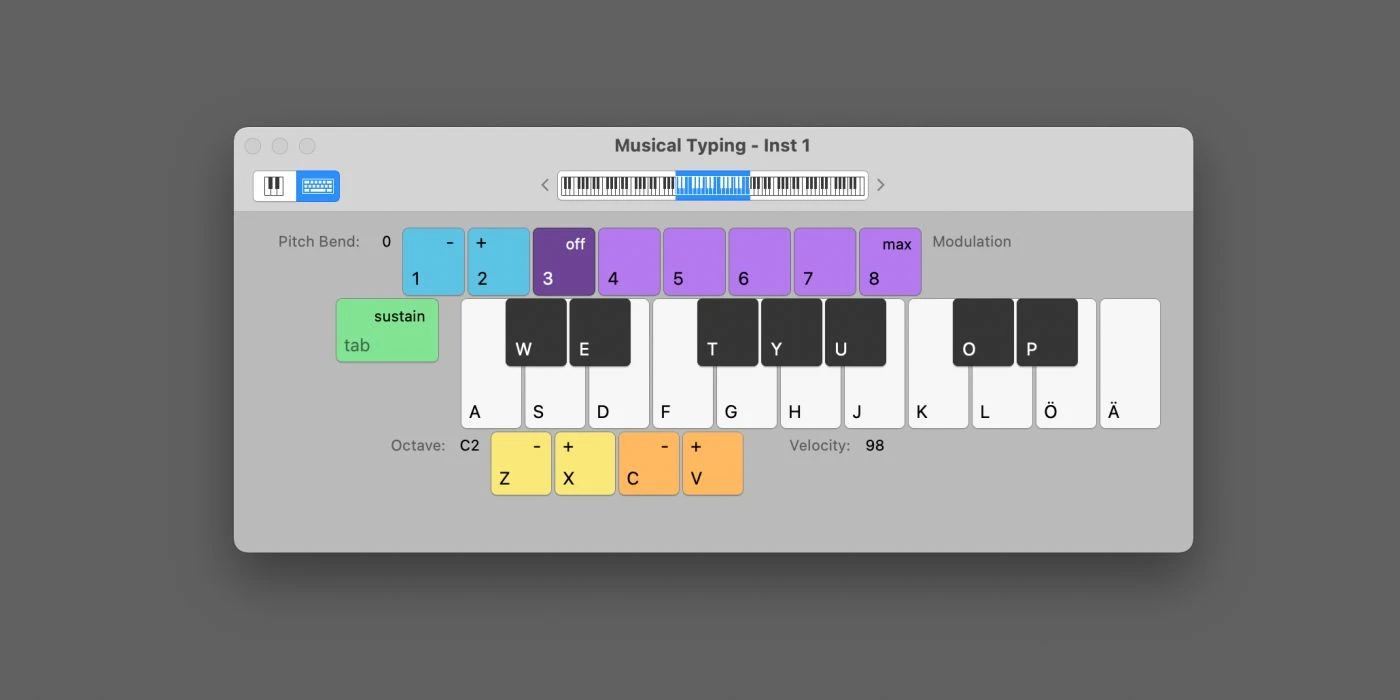Set modulation level with key 7
The image size is (1400, 700).
[x=825, y=262]
